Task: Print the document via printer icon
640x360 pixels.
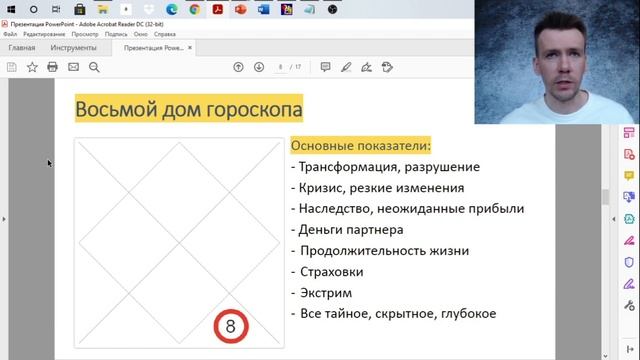Action: 52,67
